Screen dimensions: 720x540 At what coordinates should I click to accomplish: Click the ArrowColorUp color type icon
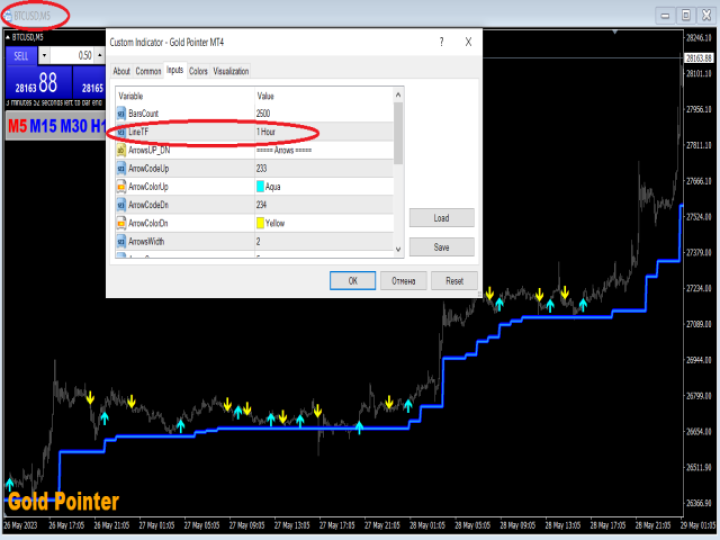121,186
